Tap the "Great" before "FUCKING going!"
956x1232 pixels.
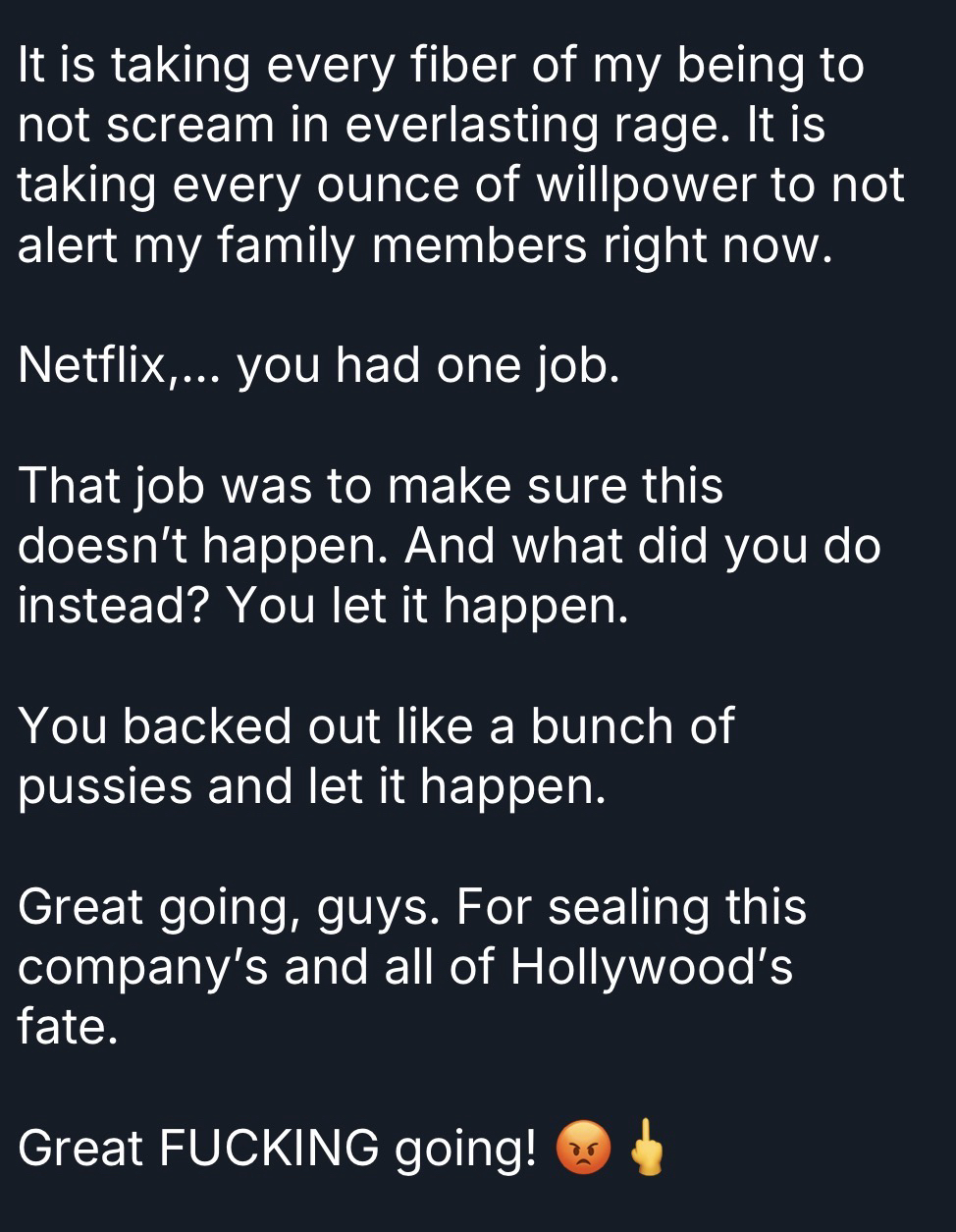pos(80,1148)
